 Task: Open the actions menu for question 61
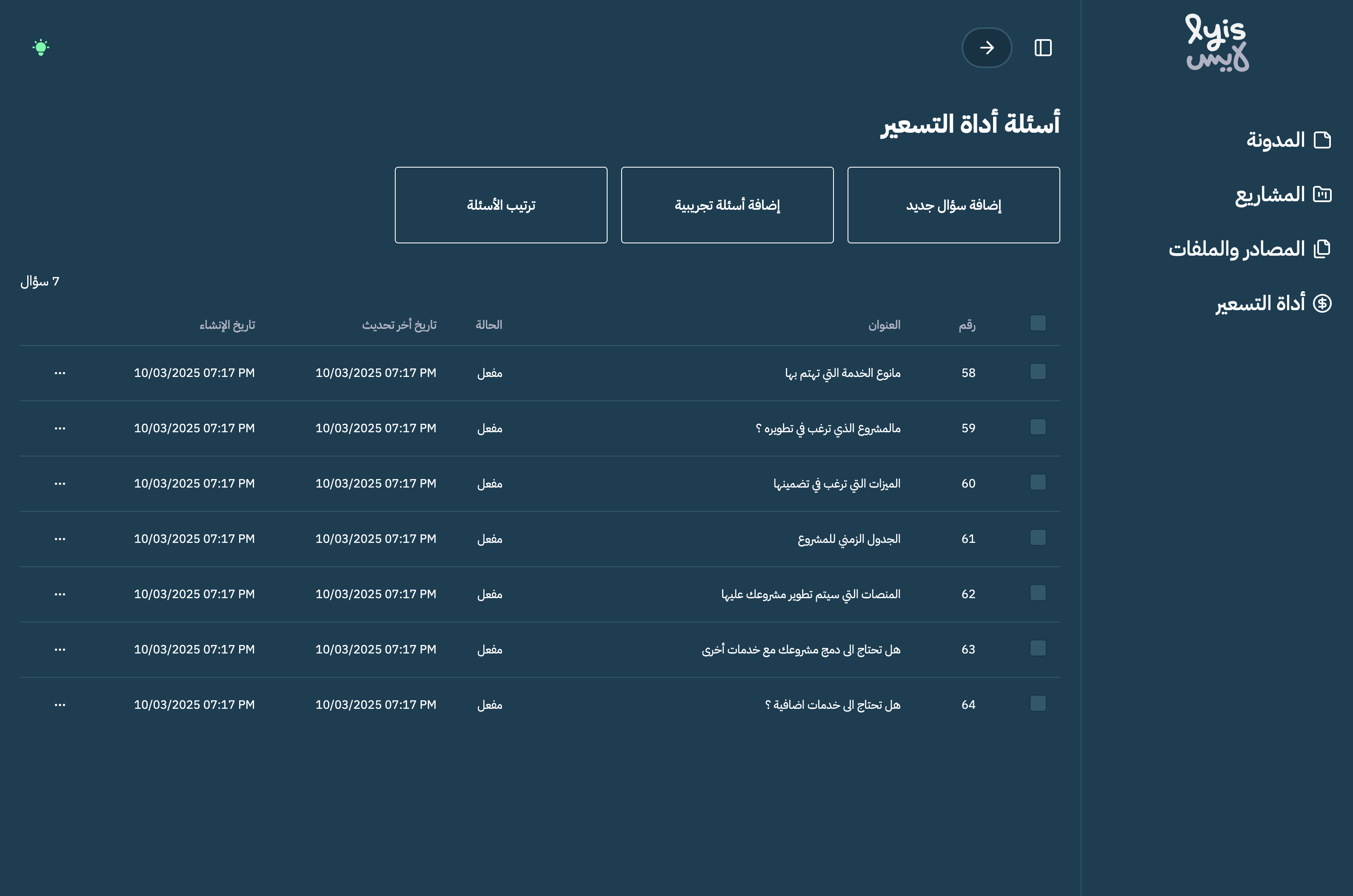[60, 538]
